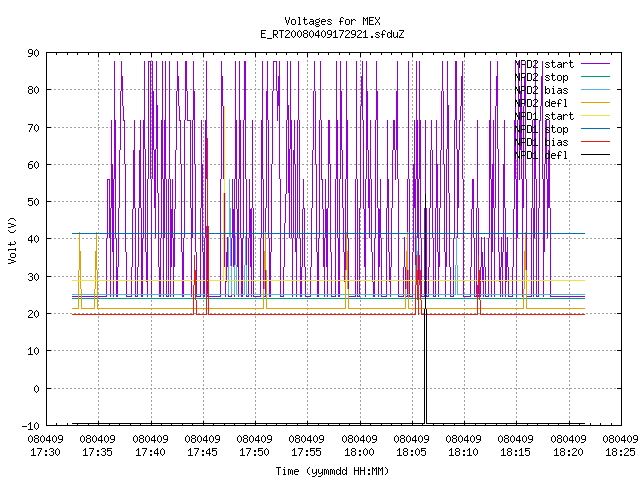Viewport: 640px width, 480px height.
Task: Click the 17:30 time axis label
Action: [x=45, y=452]
